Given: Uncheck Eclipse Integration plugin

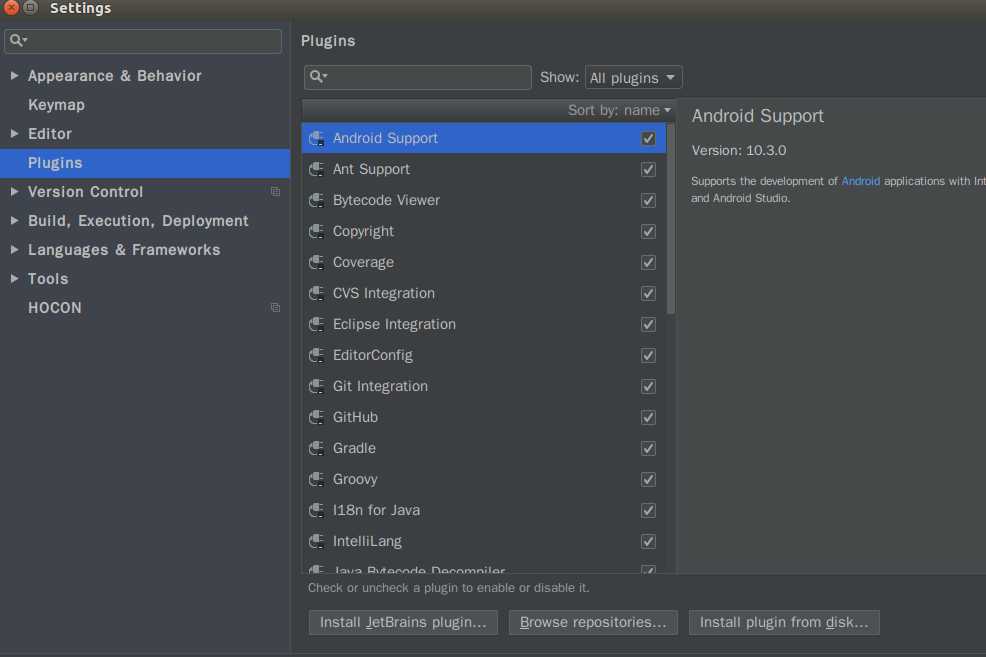Looking at the screenshot, I should tap(648, 324).
